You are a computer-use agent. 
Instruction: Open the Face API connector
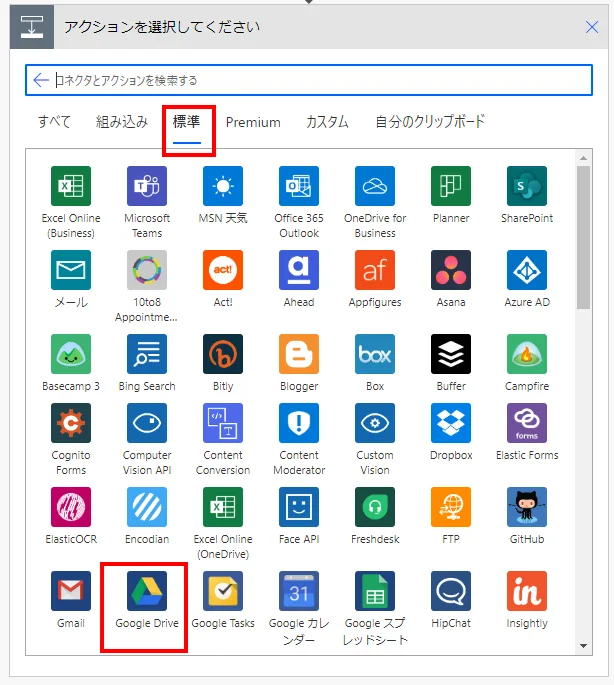click(x=299, y=507)
